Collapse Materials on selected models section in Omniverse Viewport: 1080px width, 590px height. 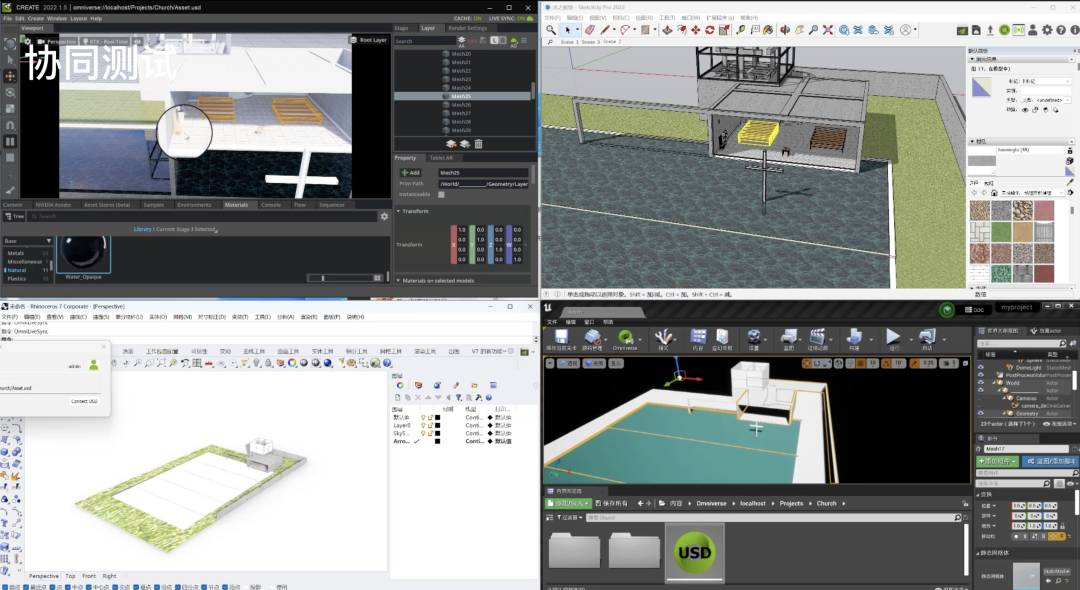tap(398, 280)
